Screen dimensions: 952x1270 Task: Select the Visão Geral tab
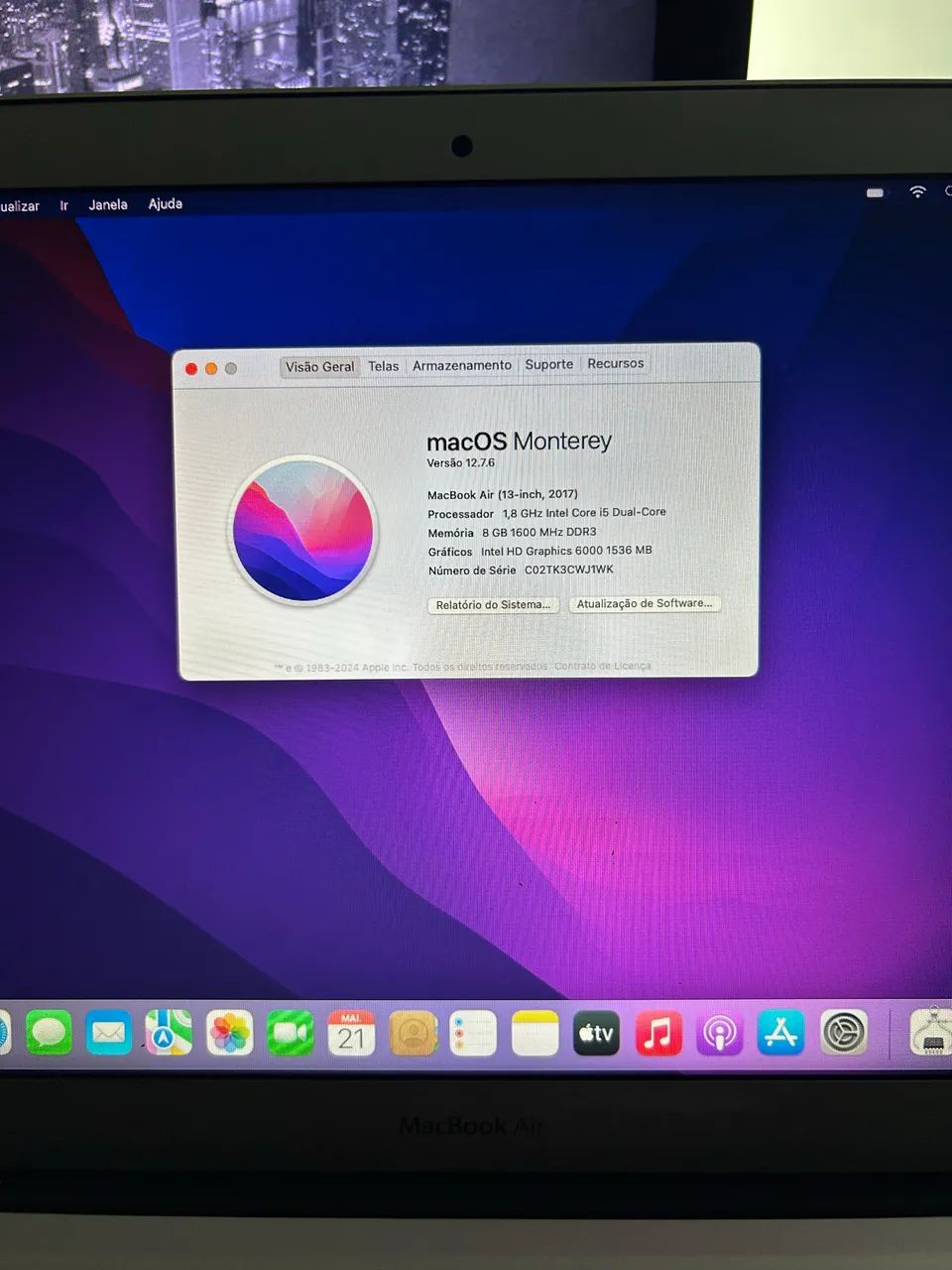[319, 367]
